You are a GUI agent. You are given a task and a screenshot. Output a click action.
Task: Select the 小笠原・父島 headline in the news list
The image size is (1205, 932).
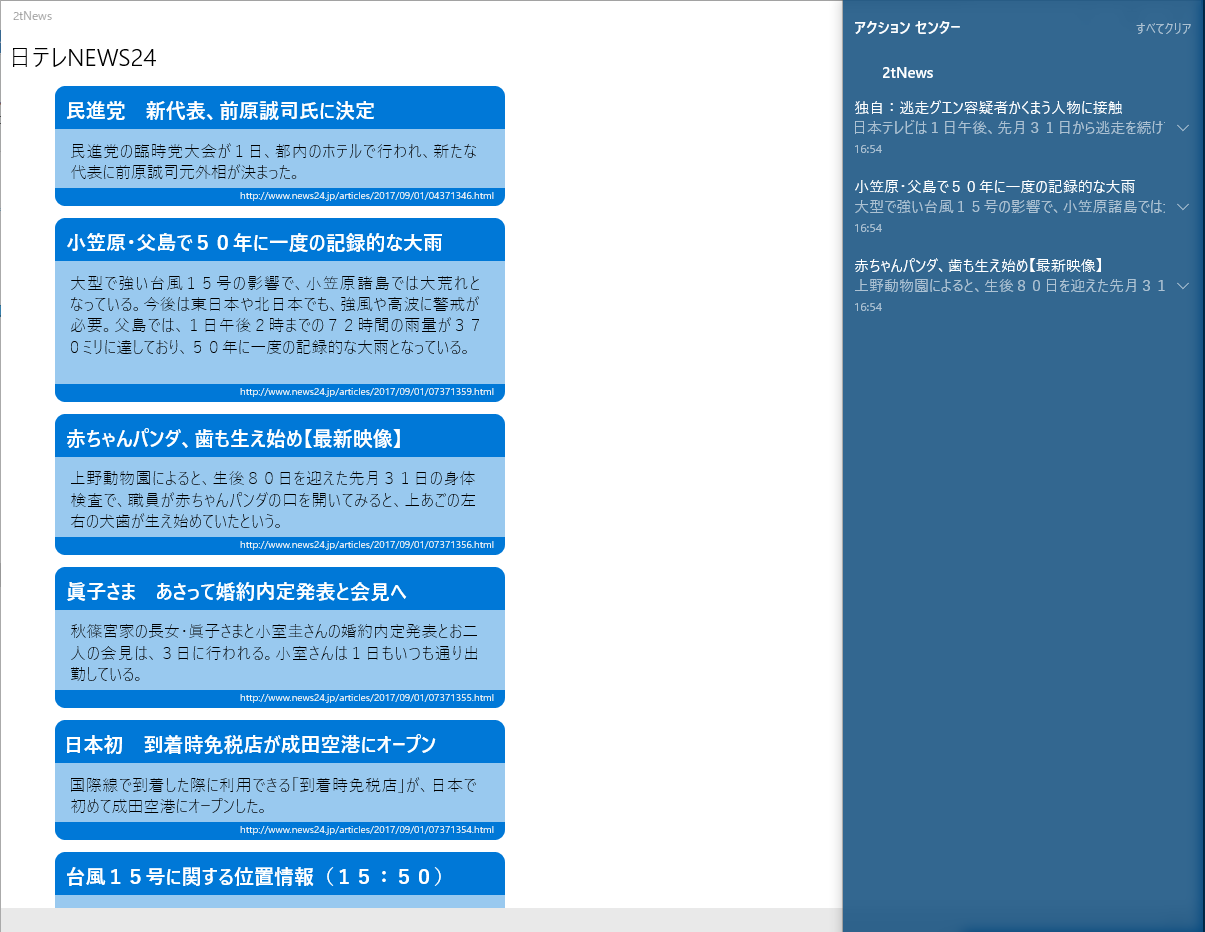[x=254, y=243]
